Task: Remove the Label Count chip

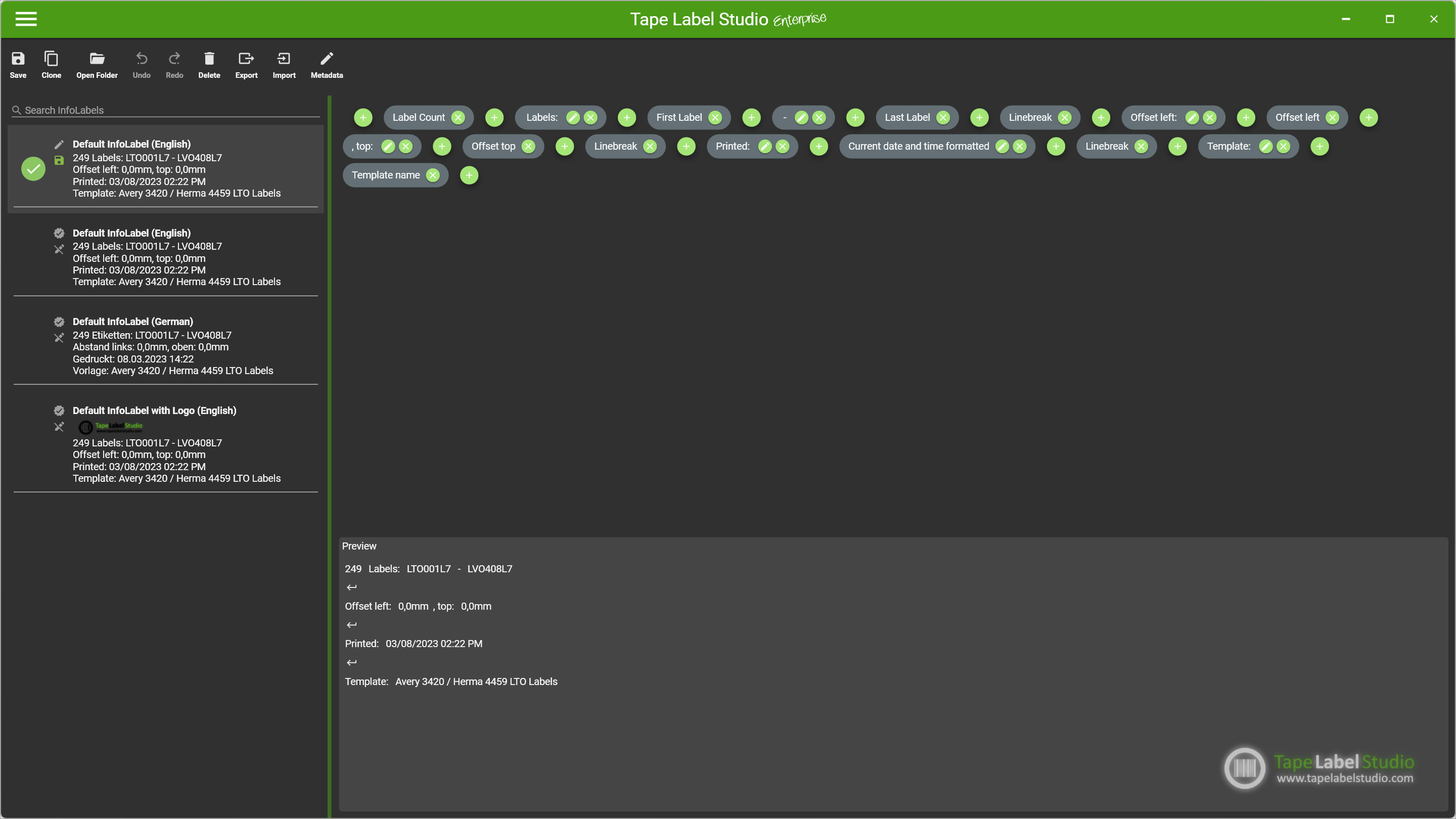Action: point(458,118)
